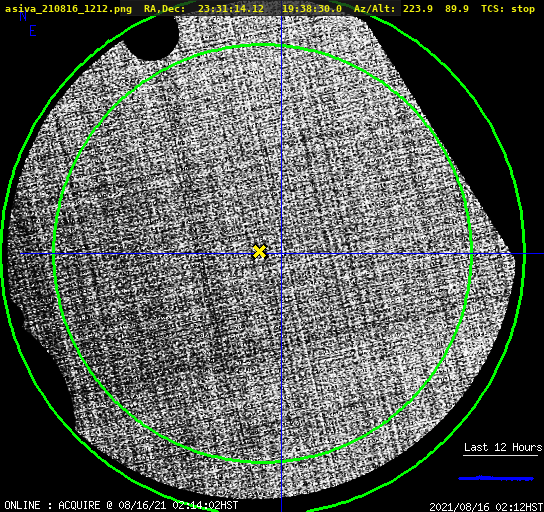Click the azimuth value 223.9
544x512 pixels.
pos(418,9)
